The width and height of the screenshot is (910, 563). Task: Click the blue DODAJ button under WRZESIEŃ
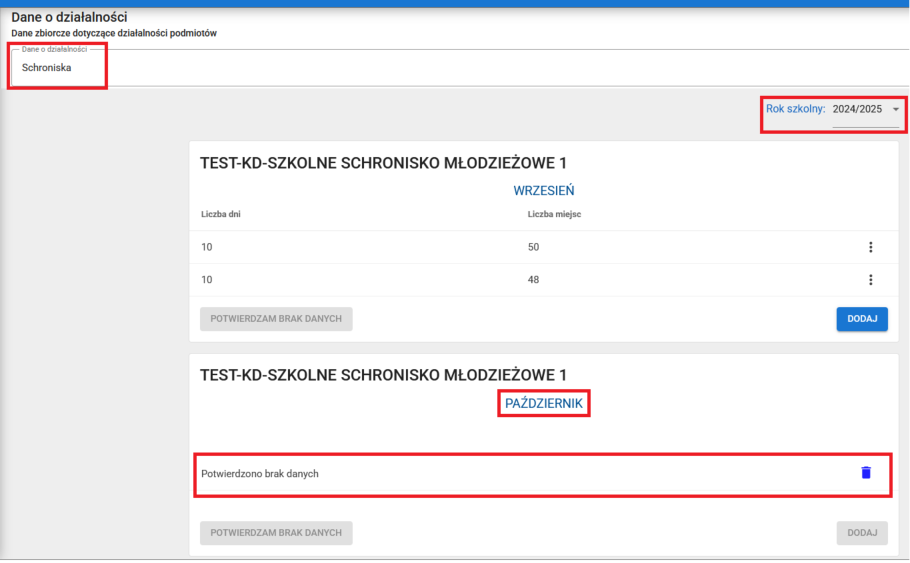click(861, 319)
